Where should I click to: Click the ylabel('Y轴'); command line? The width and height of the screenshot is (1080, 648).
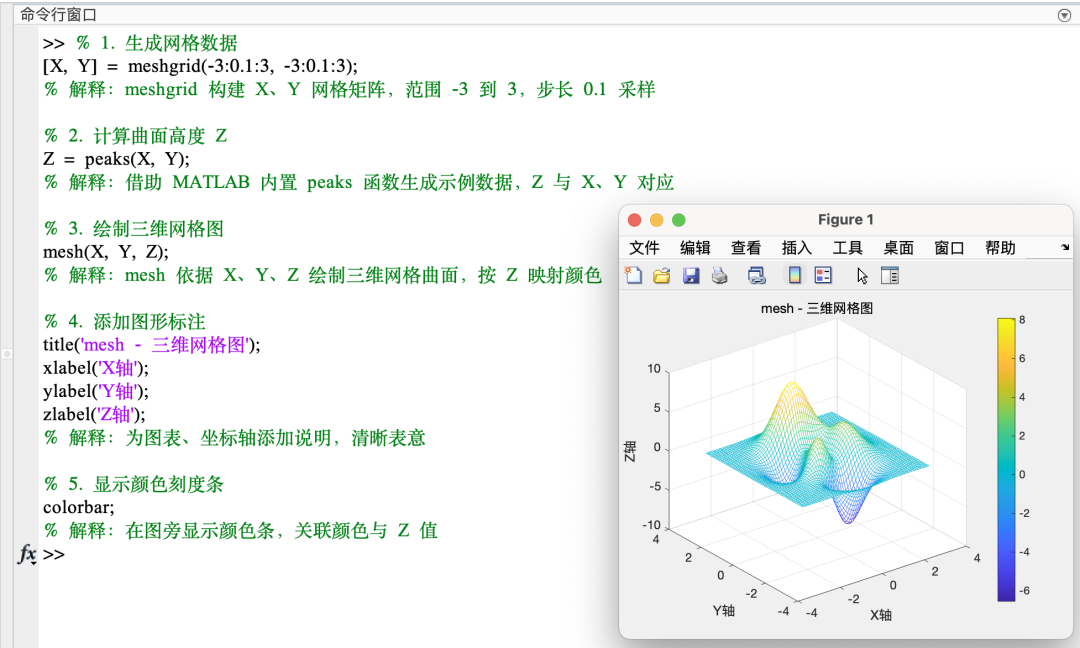[96, 391]
